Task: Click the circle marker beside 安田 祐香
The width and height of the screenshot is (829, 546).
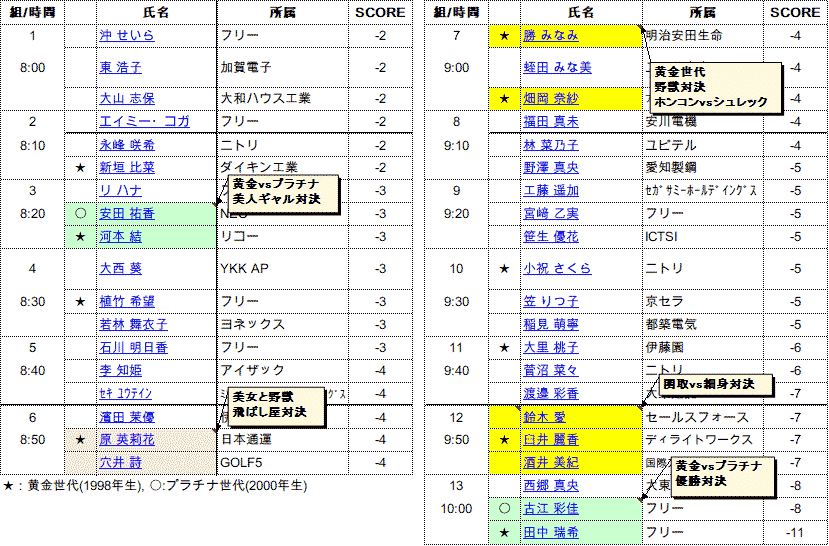Action: point(80,214)
